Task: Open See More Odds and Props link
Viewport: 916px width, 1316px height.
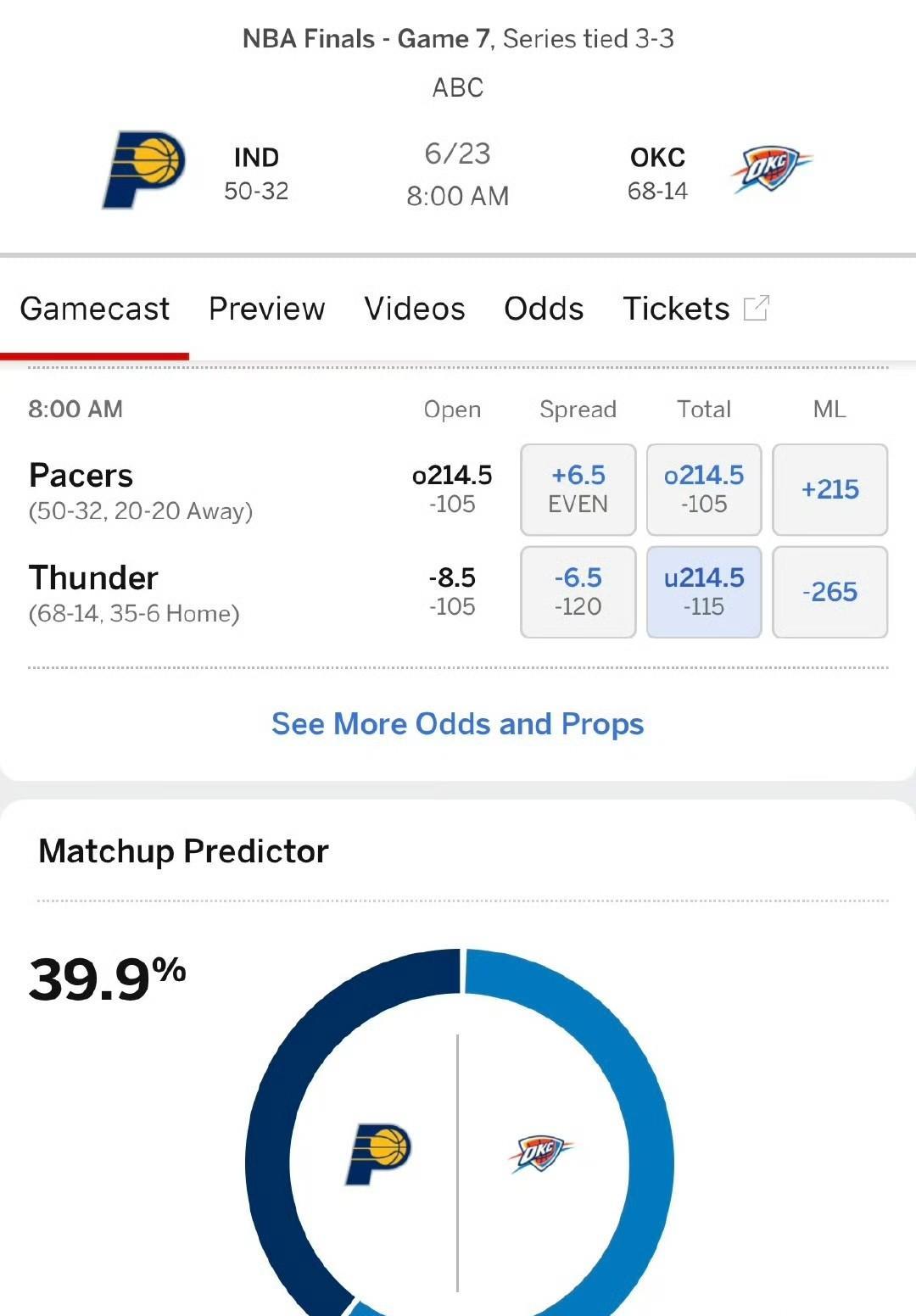Action: pyautogui.click(x=458, y=724)
